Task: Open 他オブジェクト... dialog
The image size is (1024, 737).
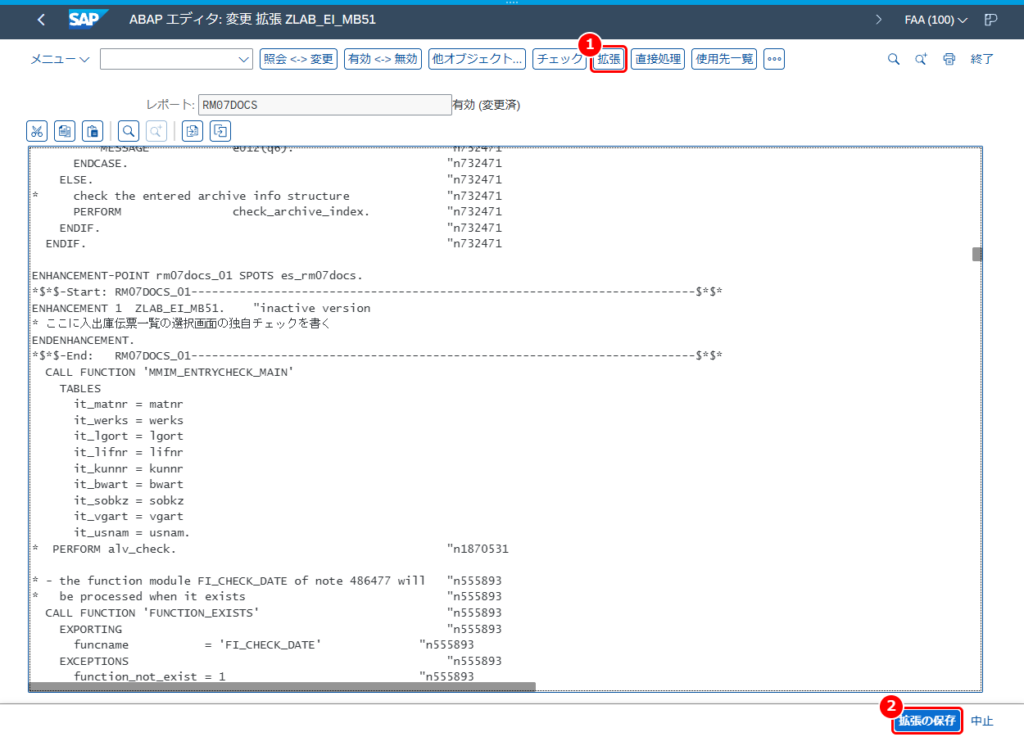Action: 477,59
